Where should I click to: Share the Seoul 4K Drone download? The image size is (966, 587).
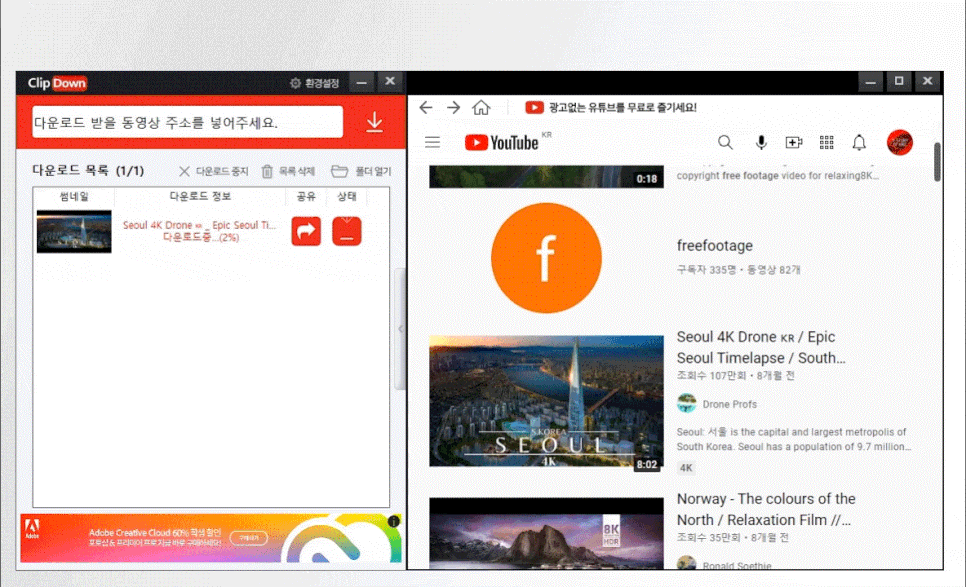click(x=306, y=231)
